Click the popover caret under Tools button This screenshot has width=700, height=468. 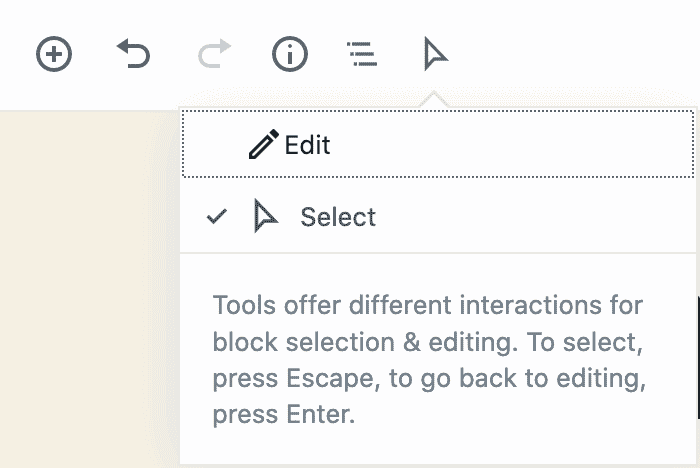pyautogui.click(x=434, y=99)
